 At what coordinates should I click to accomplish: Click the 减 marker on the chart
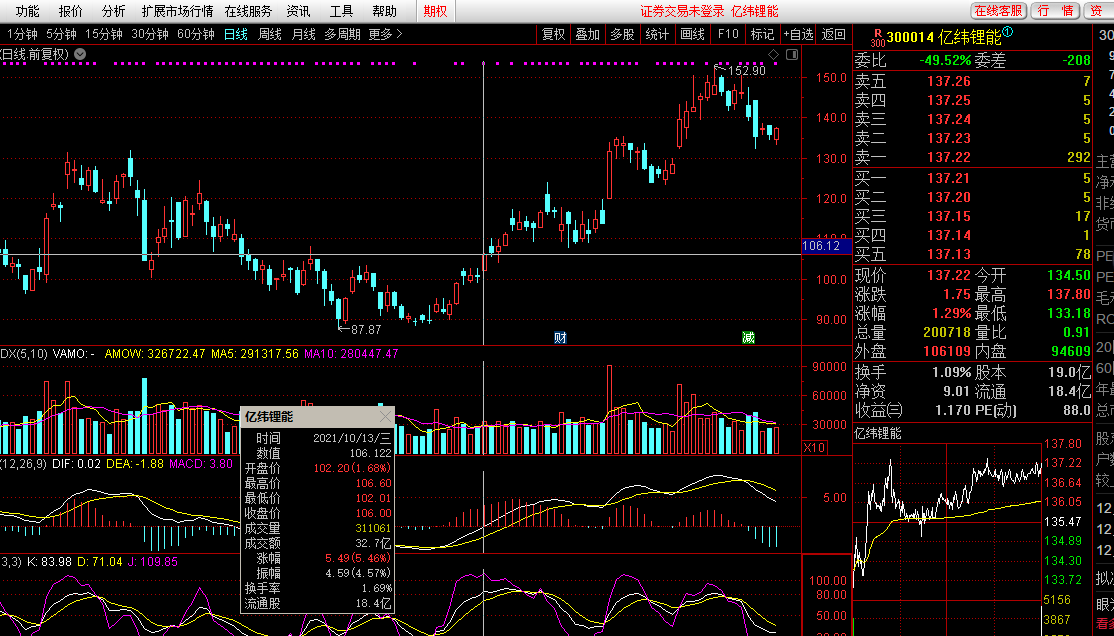point(748,338)
